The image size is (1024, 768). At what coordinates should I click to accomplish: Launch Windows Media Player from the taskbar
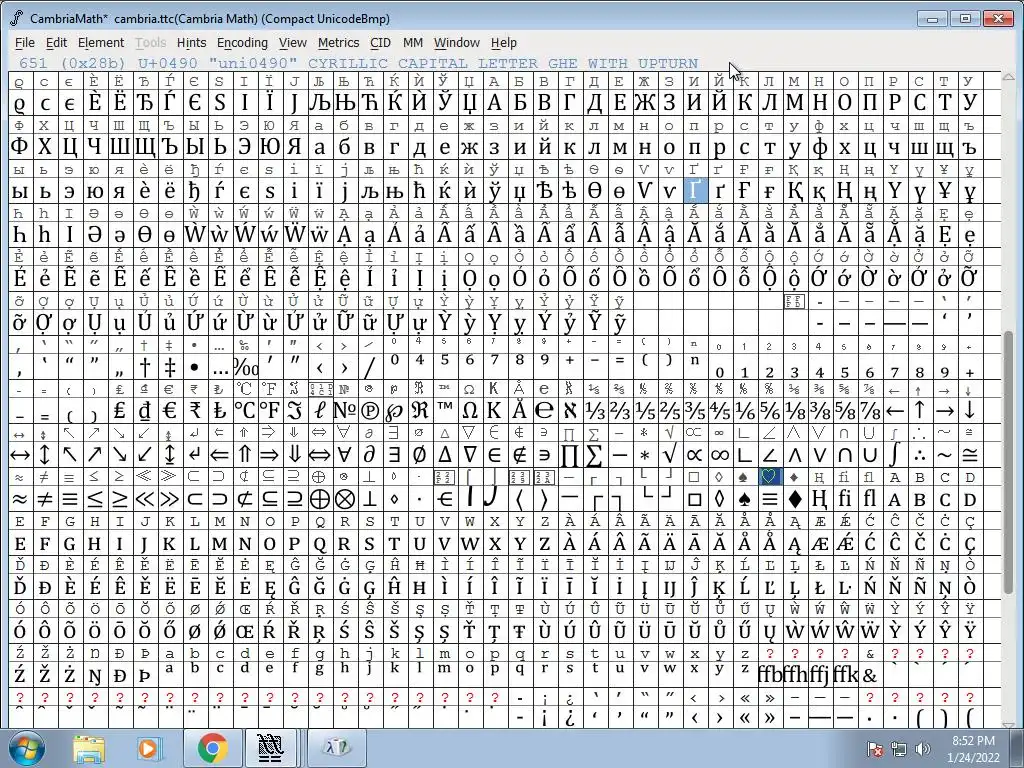(149, 749)
